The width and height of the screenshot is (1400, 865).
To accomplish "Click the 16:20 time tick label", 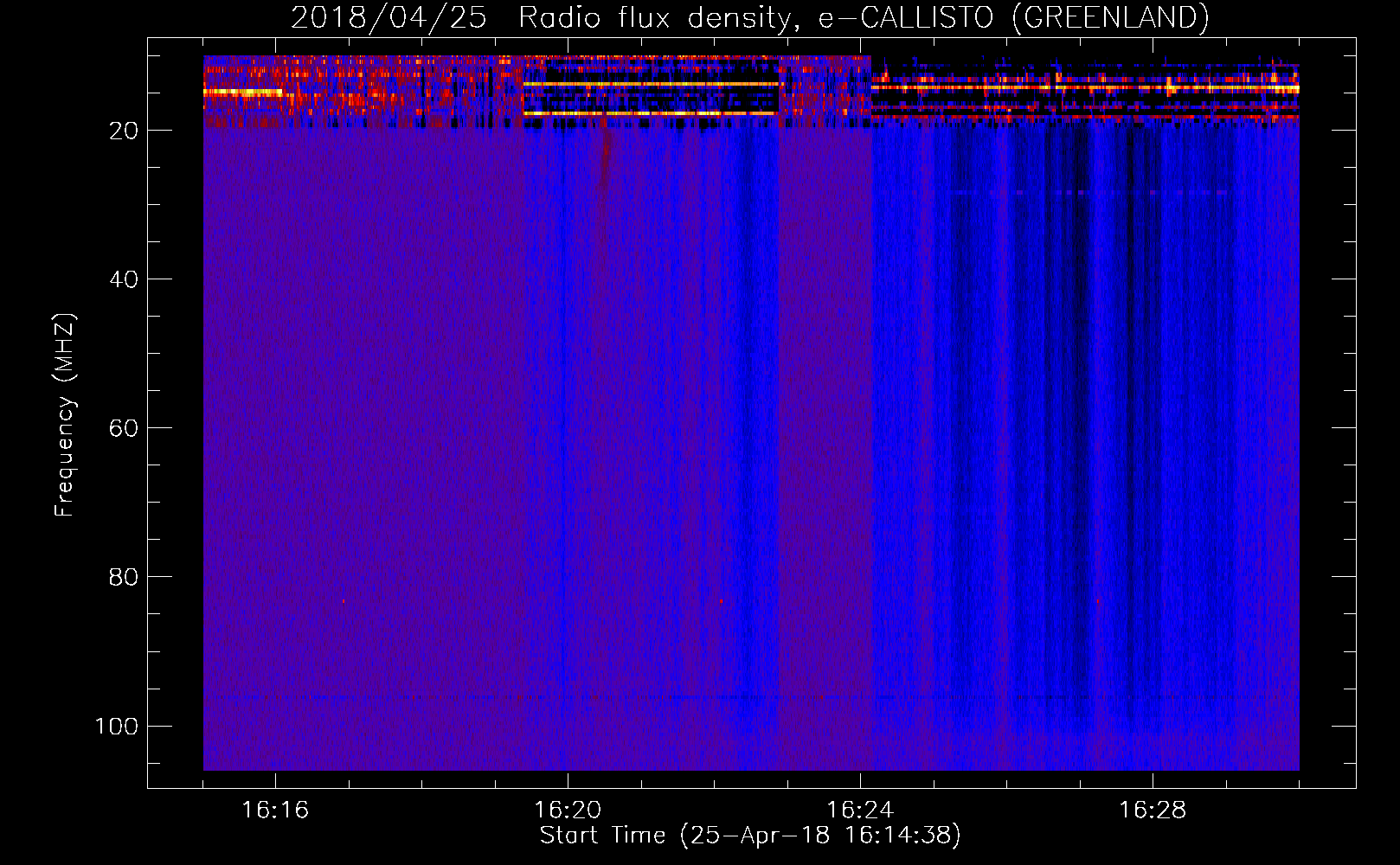I will (x=568, y=811).
